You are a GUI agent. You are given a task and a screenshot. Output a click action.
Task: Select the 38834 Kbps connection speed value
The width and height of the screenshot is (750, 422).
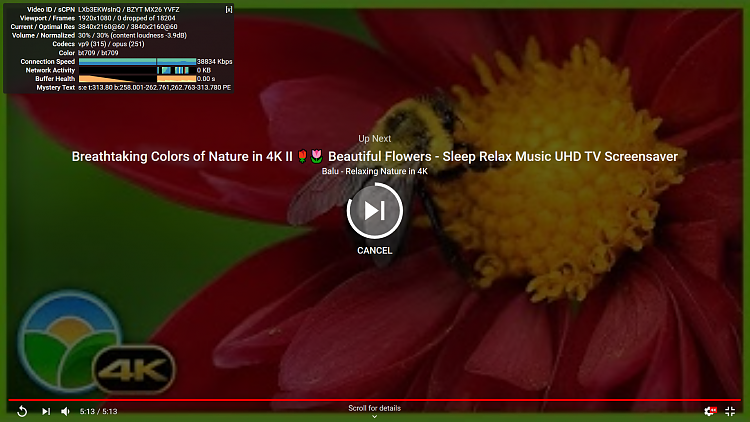214,62
